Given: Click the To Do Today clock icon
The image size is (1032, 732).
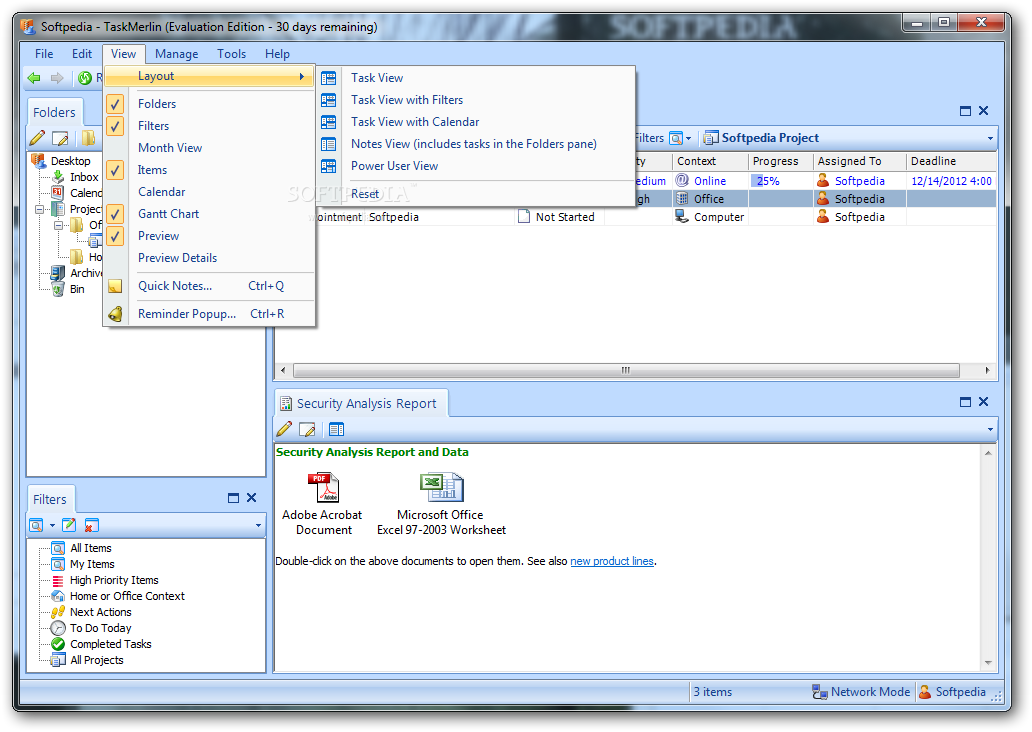Looking at the screenshot, I should [58, 628].
